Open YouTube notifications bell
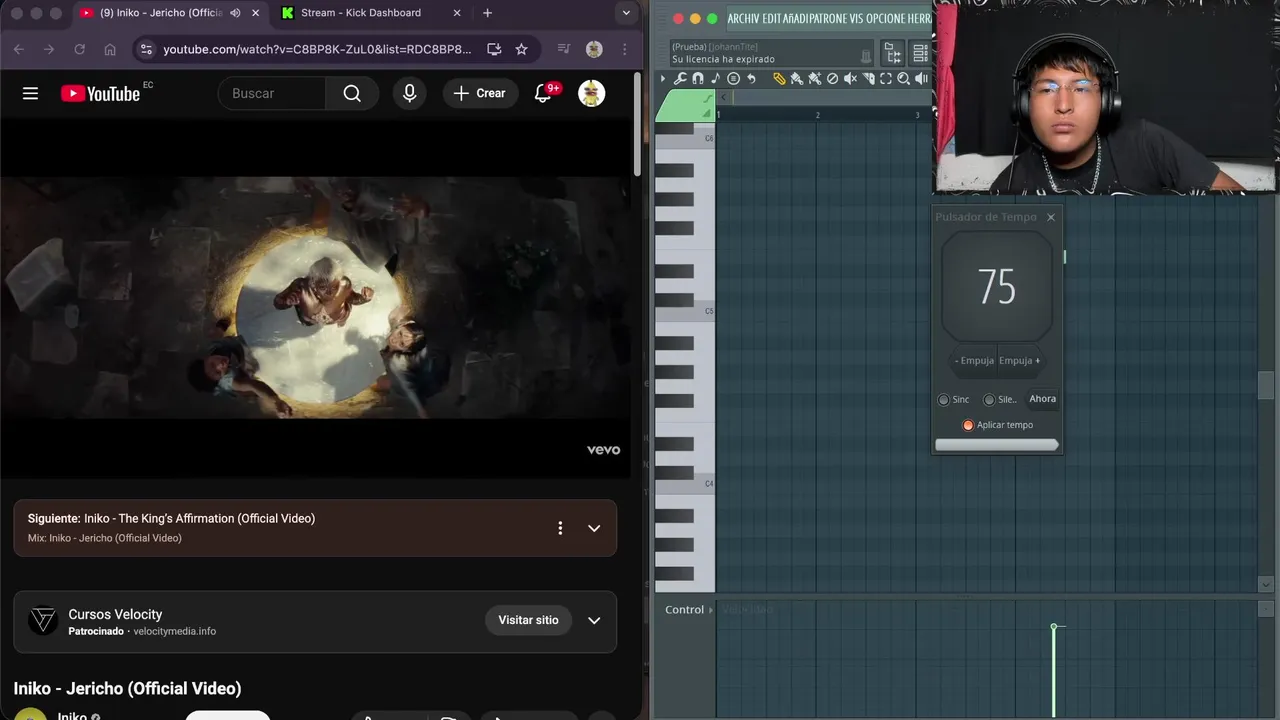1280x720 pixels. 543,93
